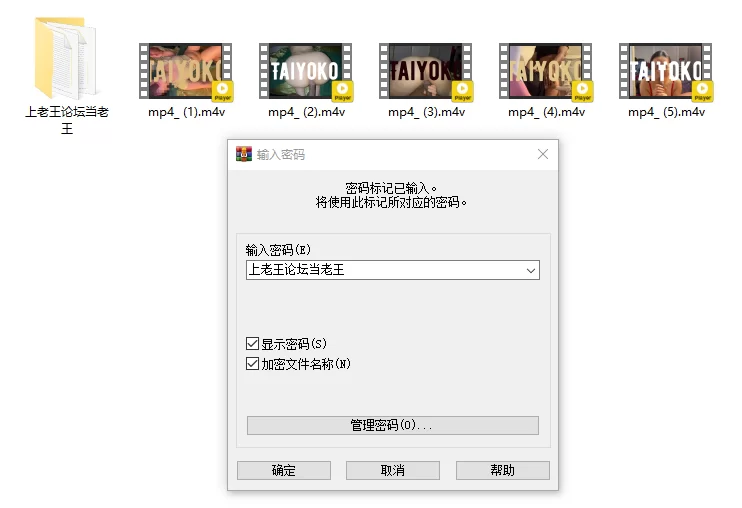Click the mp4_ (2).m4v file name

pyautogui.click(x=307, y=112)
